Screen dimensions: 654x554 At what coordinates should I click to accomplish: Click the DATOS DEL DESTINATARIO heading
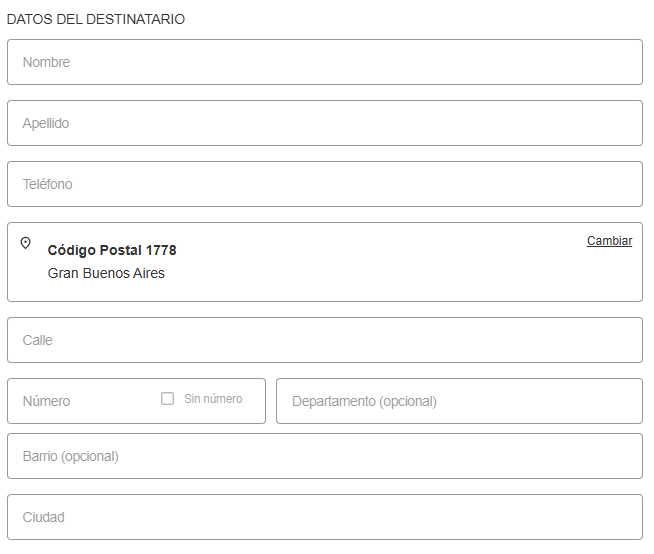click(x=96, y=19)
